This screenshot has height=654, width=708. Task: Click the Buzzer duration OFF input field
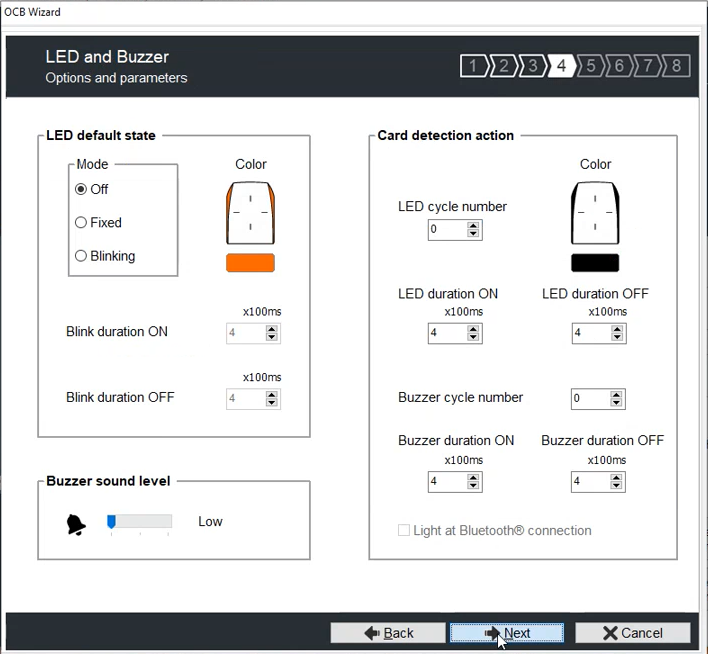click(x=588, y=482)
